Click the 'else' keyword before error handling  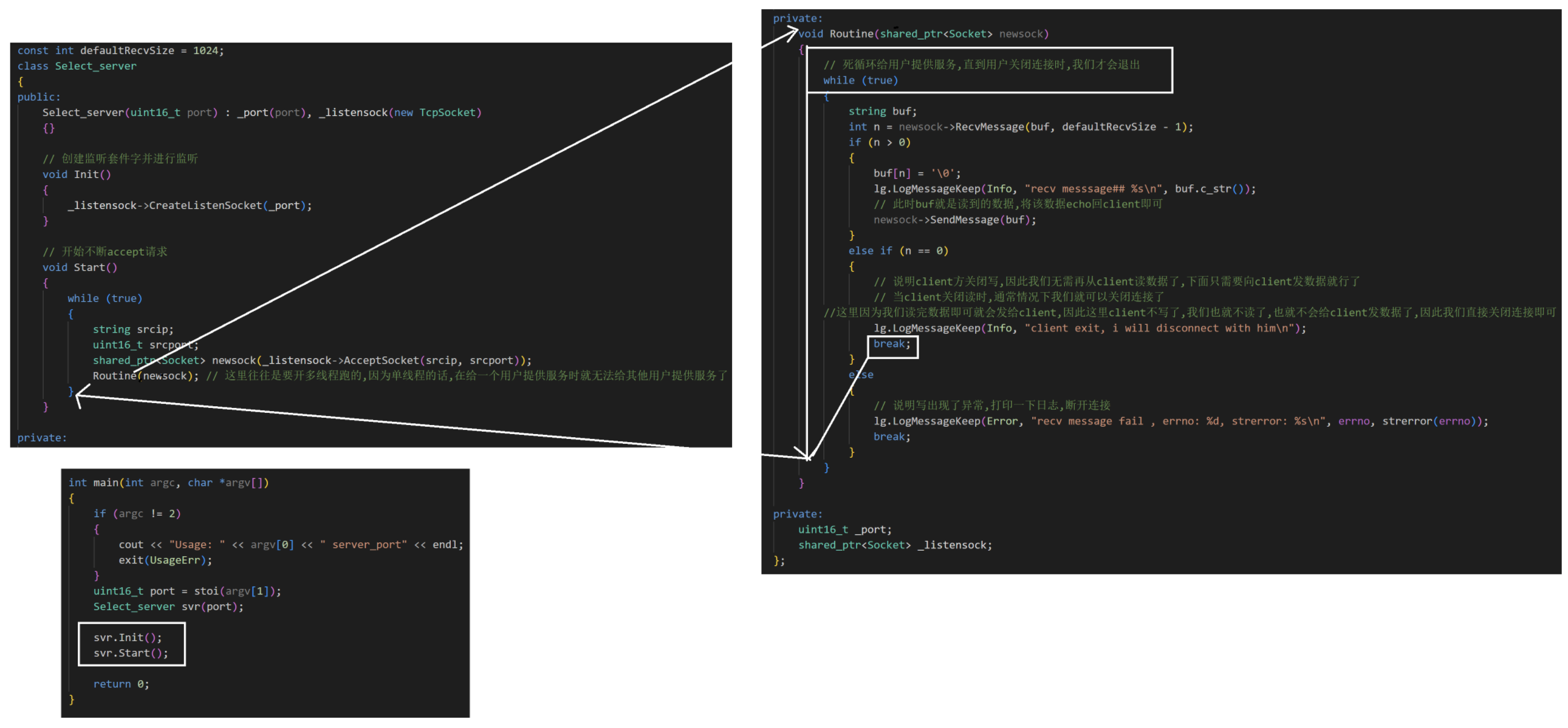click(x=861, y=375)
